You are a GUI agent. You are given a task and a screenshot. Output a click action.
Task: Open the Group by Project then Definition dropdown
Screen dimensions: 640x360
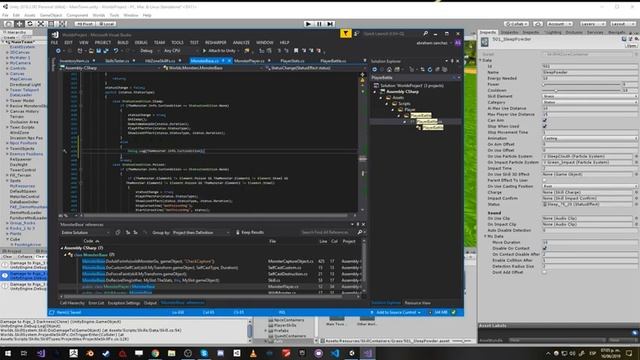pos(202,232)
